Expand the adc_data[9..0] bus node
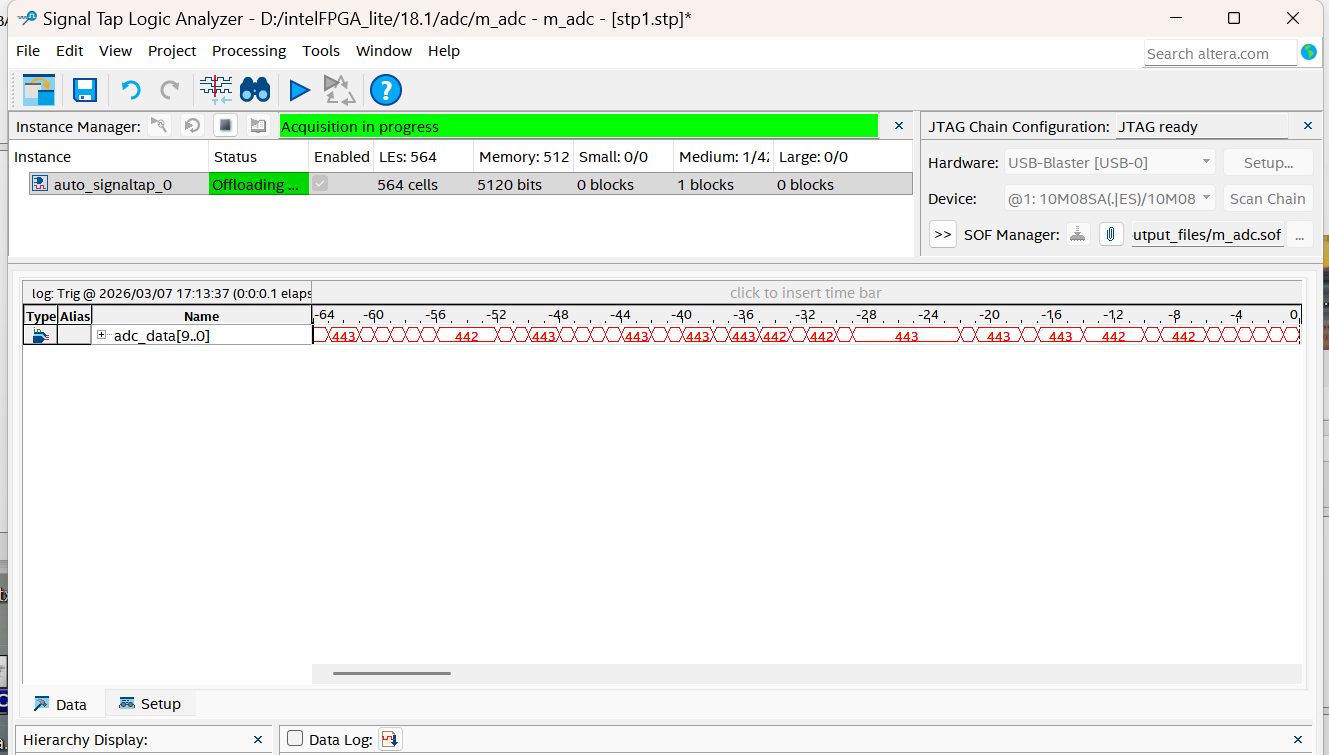Screen dimensions: 1329x755 coord(102,335)
